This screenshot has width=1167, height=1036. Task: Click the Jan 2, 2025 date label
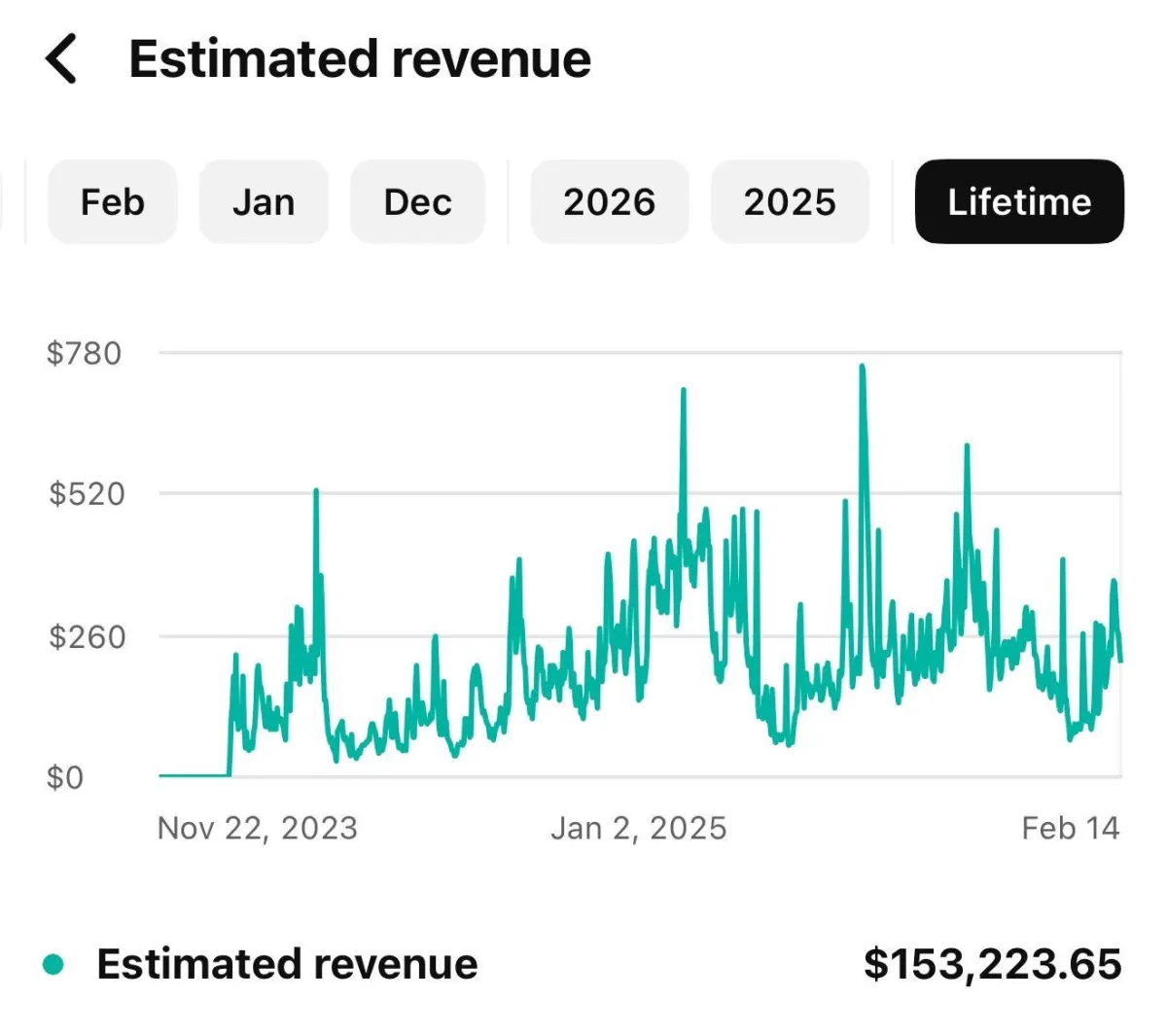coord(639,828)
